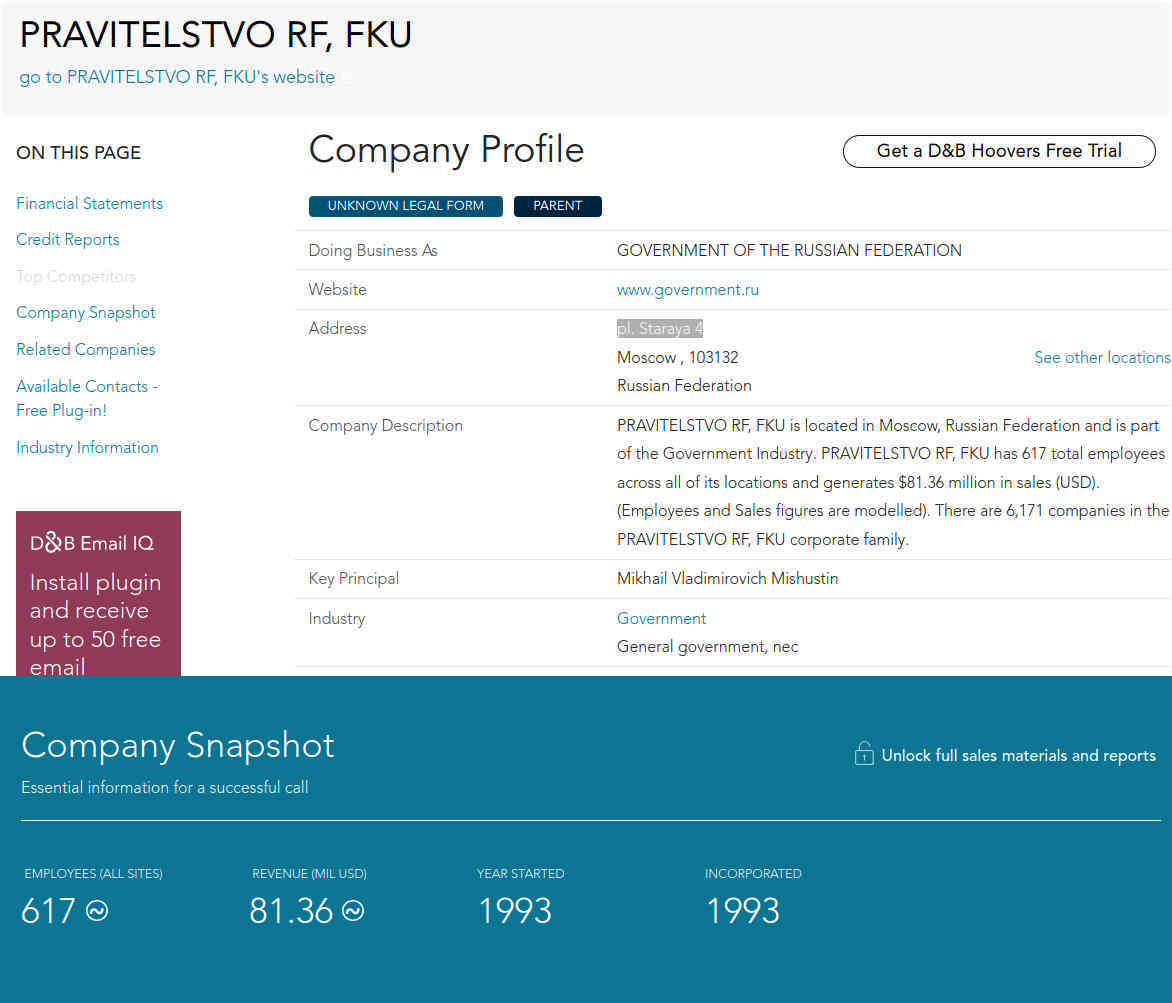Click the PARENT badge

point(557,206)
